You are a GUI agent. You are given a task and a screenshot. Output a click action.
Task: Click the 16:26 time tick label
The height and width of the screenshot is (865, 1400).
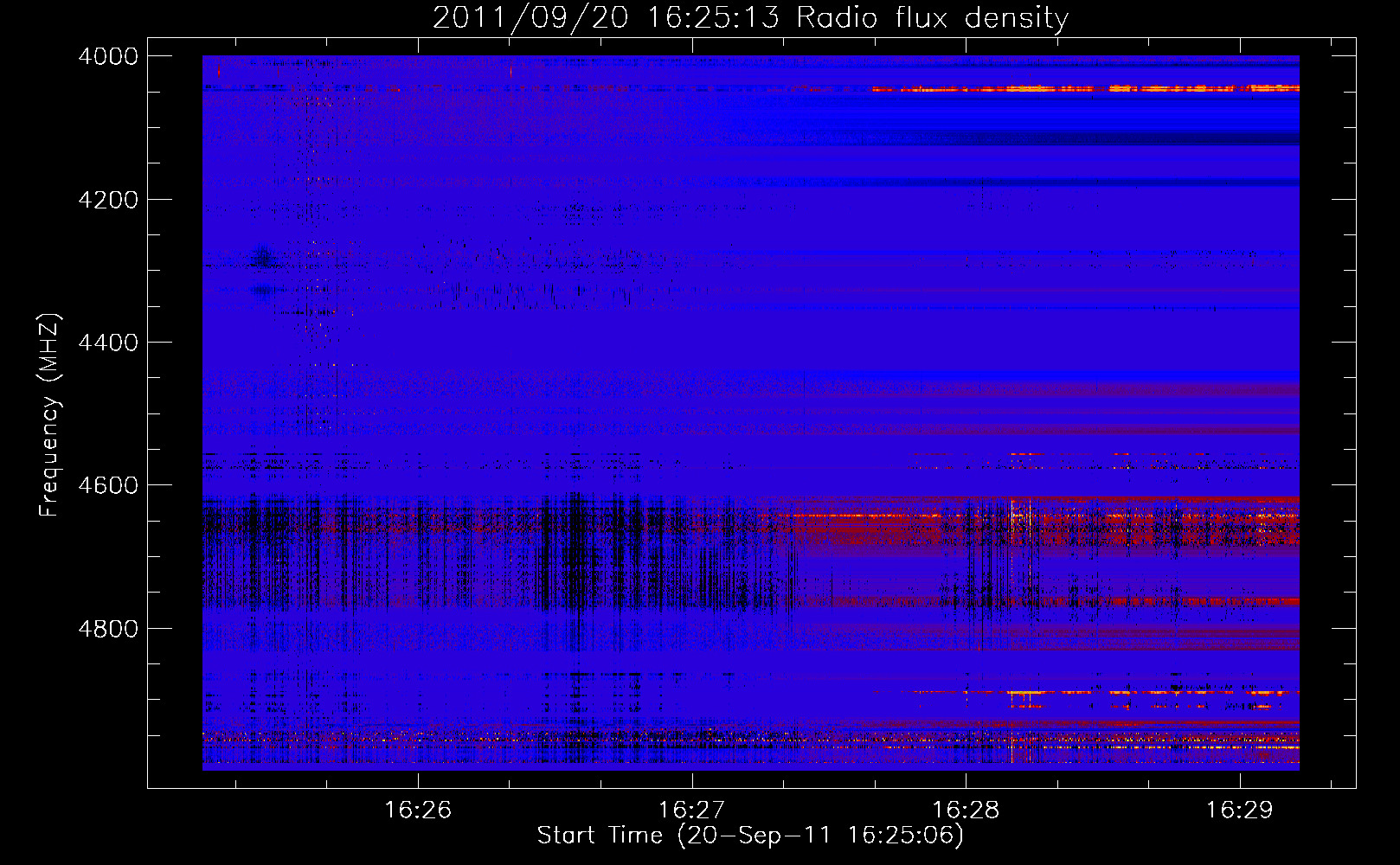coord(418,810)
